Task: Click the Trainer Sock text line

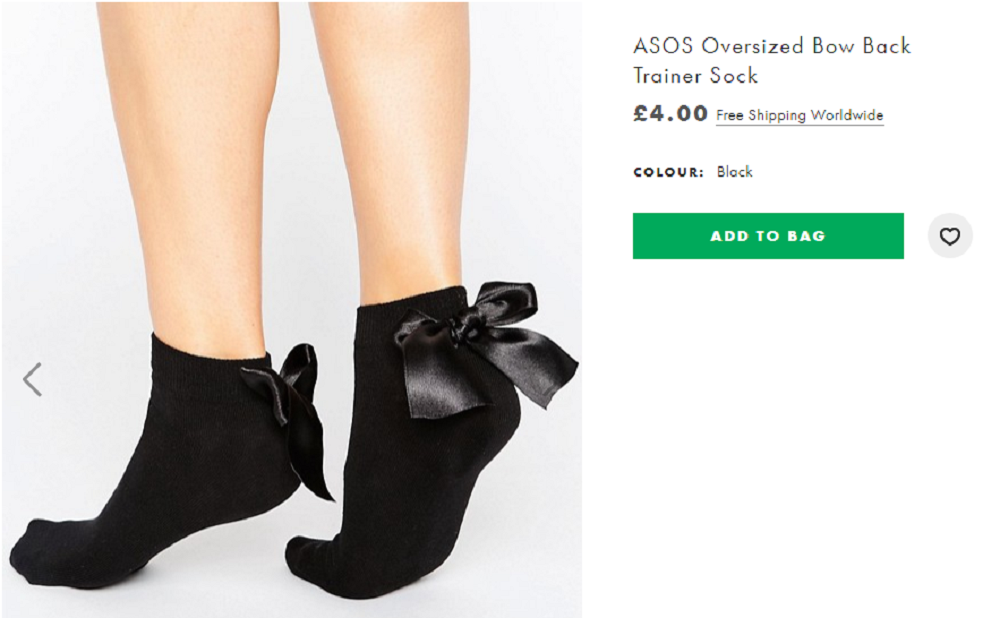Action: pyautogui.click(x=695, y=76)
